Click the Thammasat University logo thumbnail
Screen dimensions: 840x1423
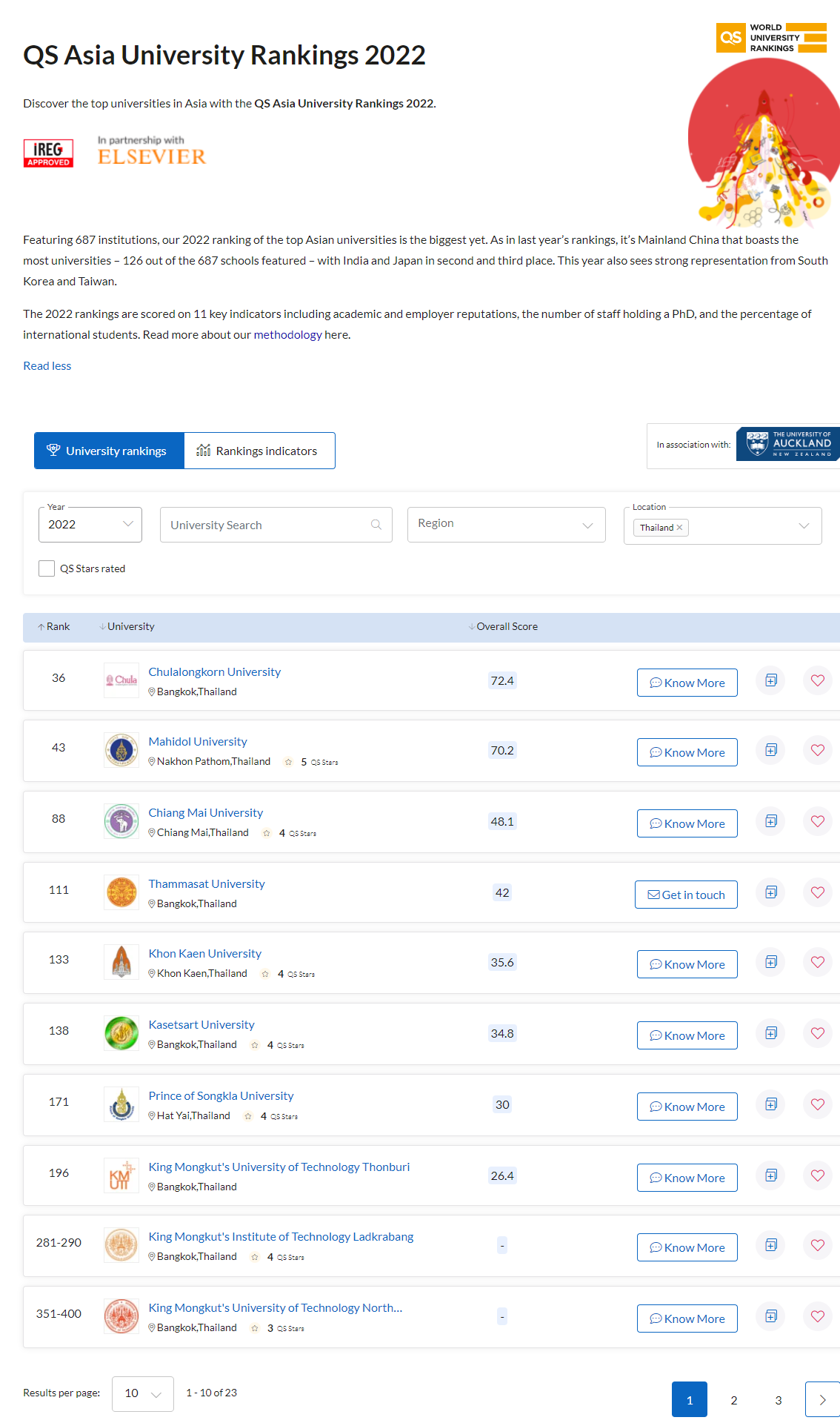pyautogui.click(x=121, y=892)
